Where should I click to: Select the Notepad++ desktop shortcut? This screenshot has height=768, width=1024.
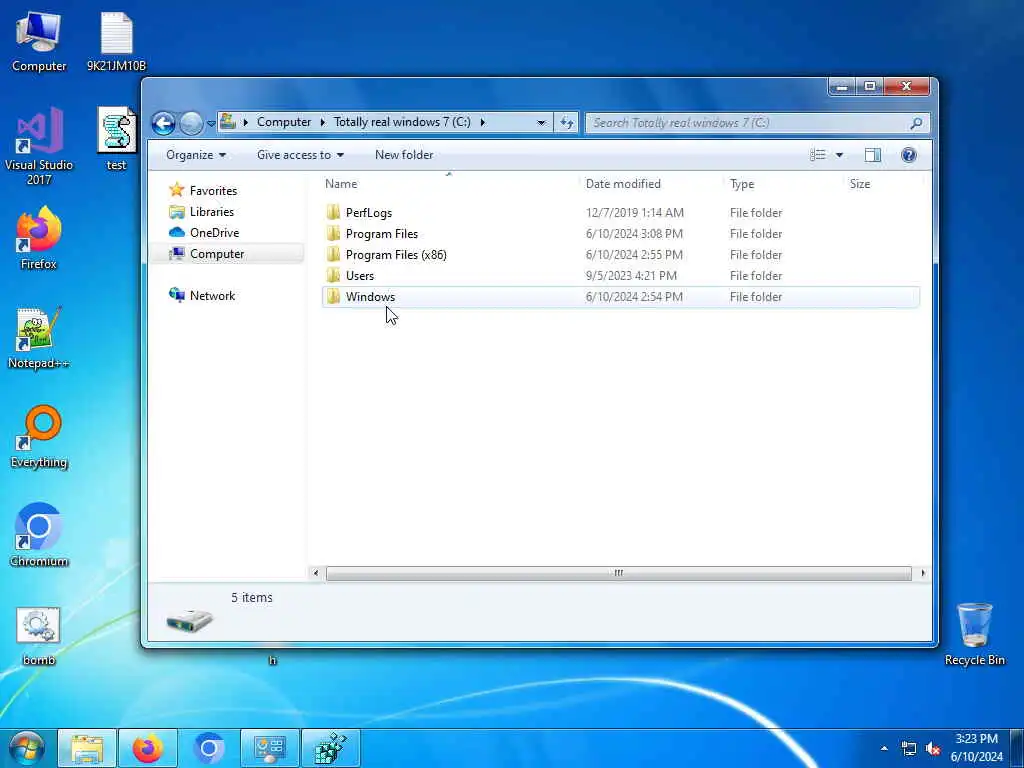pyautogui.click(x=39, y=337)
